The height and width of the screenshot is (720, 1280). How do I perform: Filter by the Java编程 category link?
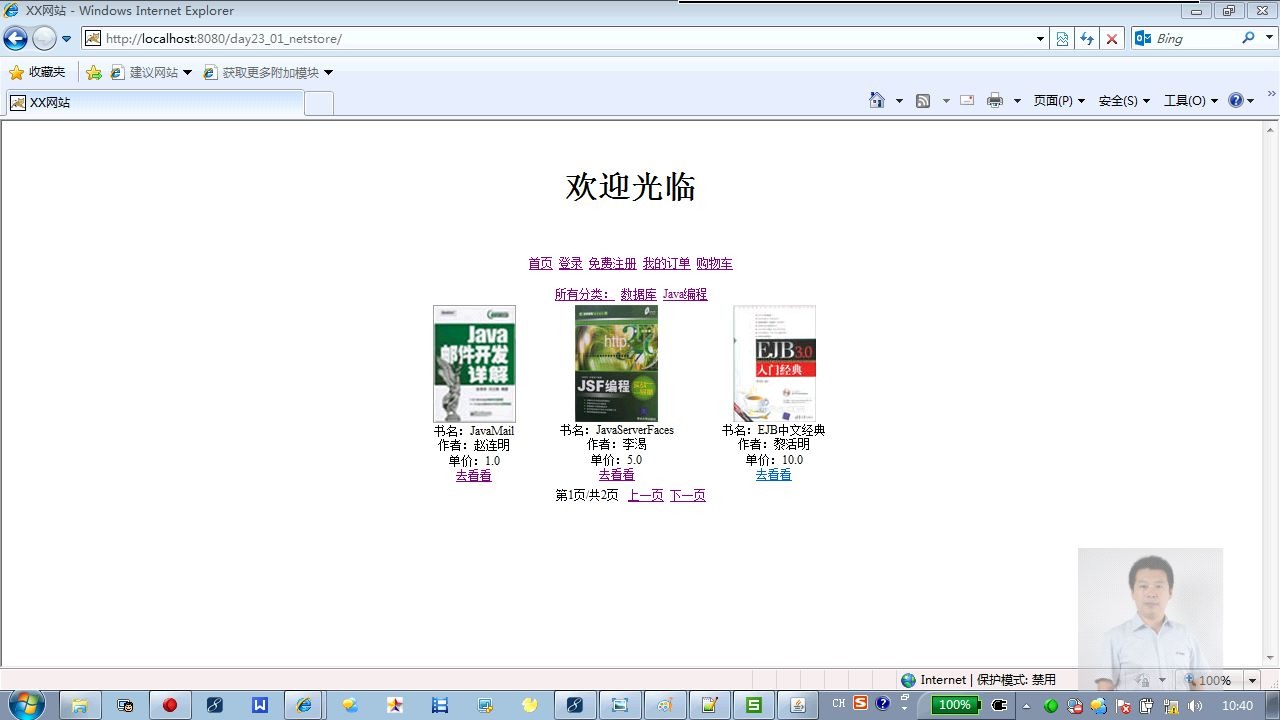click(685, 295)
